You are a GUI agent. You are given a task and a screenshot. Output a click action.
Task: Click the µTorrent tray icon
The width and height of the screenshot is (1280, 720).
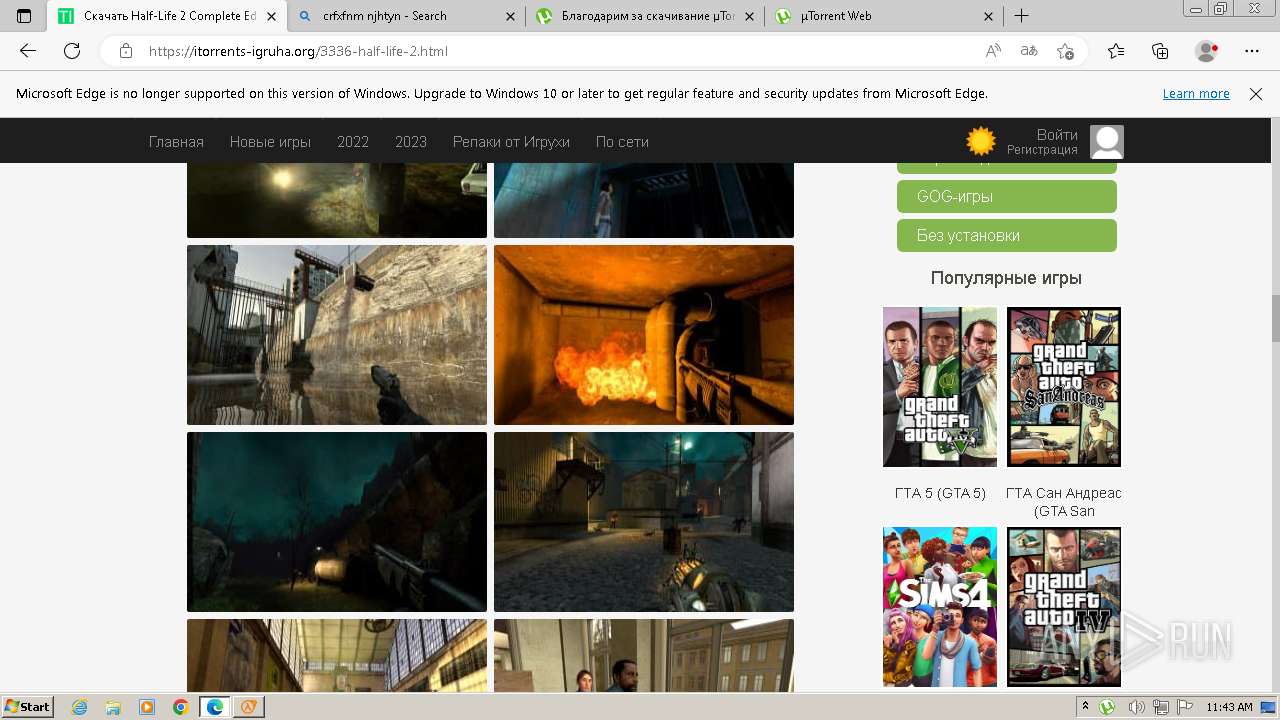point(1108,707)
